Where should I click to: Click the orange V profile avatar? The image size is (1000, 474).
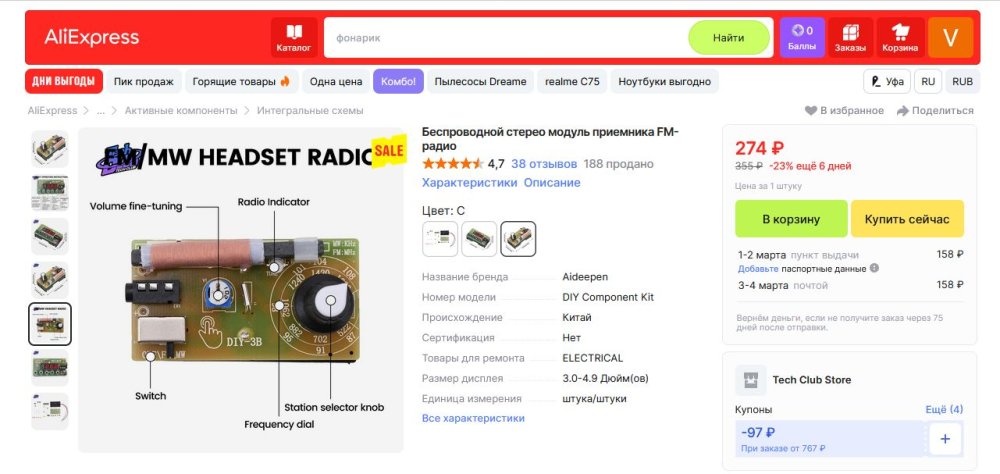pyautogui.click(x=950, y=38)
